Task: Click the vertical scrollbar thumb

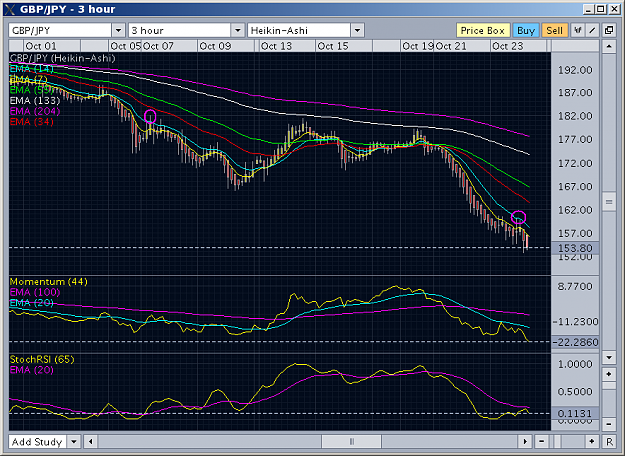Action: click(609, 202)
